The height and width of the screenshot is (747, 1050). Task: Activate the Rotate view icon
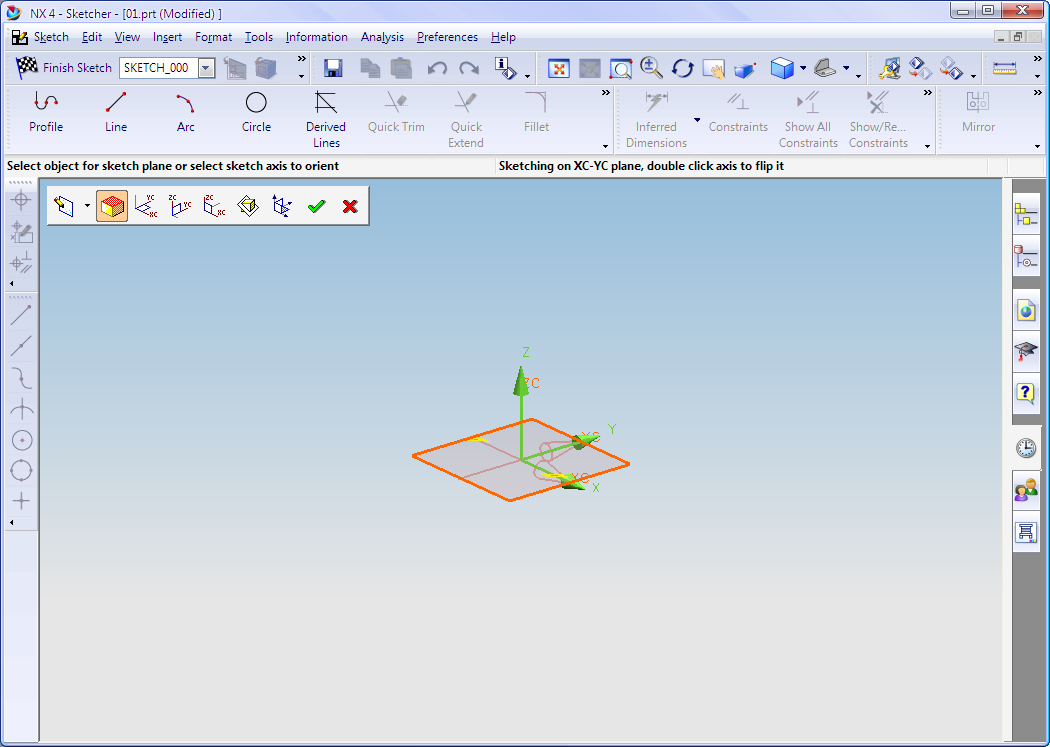coord(682,68)
